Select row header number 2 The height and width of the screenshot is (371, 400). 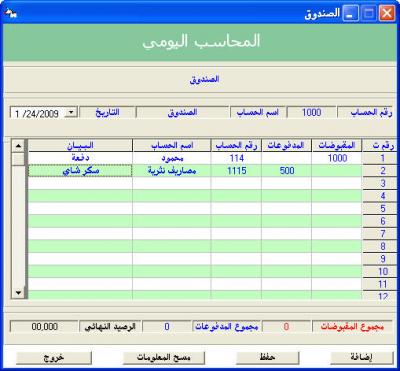pyautogui.click(x=380, y=171)
